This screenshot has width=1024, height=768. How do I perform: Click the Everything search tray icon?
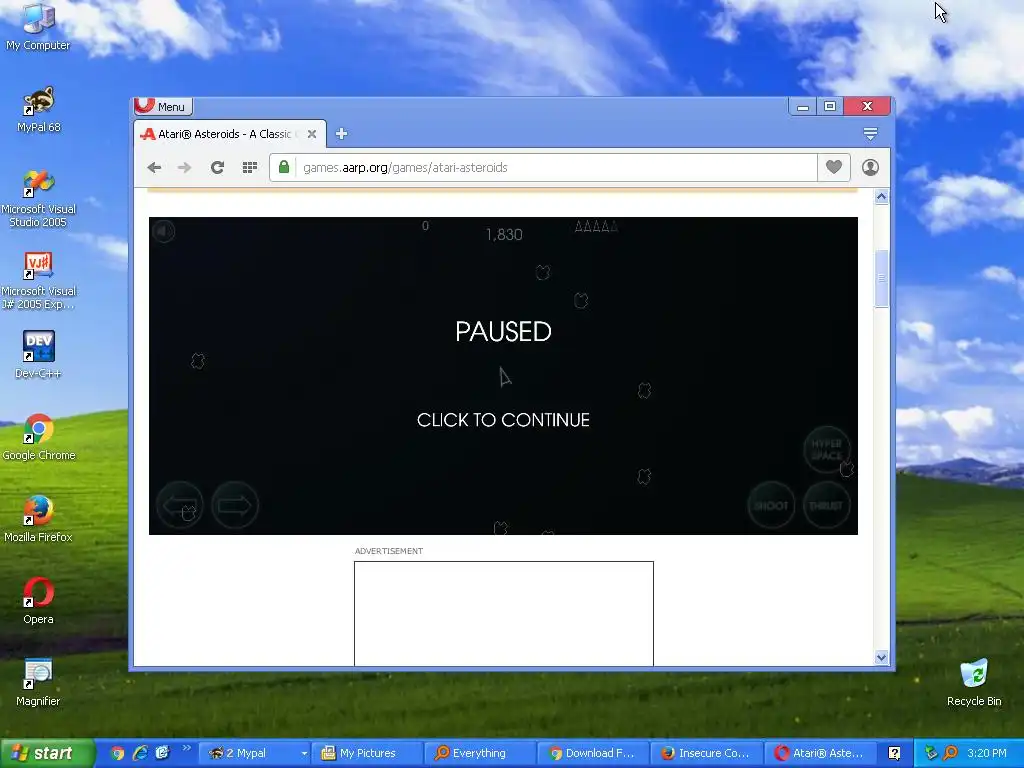click(951, 753)
